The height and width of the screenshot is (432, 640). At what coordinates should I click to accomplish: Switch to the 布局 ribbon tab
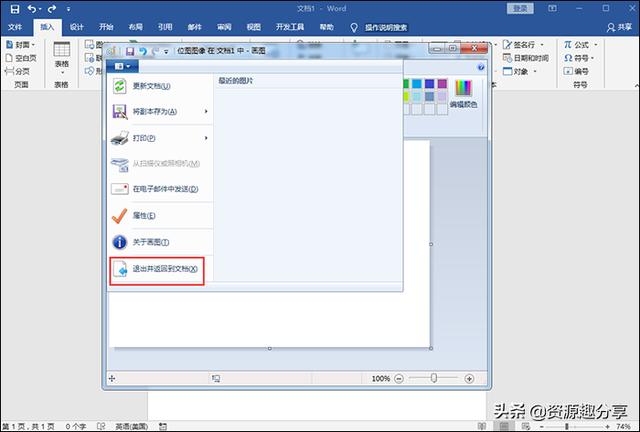click(x=136, y=27)
